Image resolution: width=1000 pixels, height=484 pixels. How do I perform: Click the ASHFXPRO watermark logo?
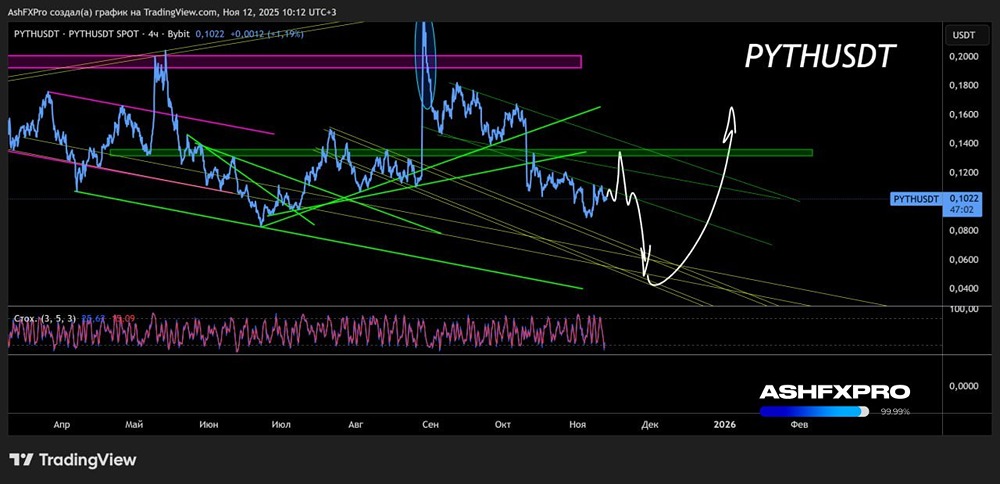tap(834, 392)
